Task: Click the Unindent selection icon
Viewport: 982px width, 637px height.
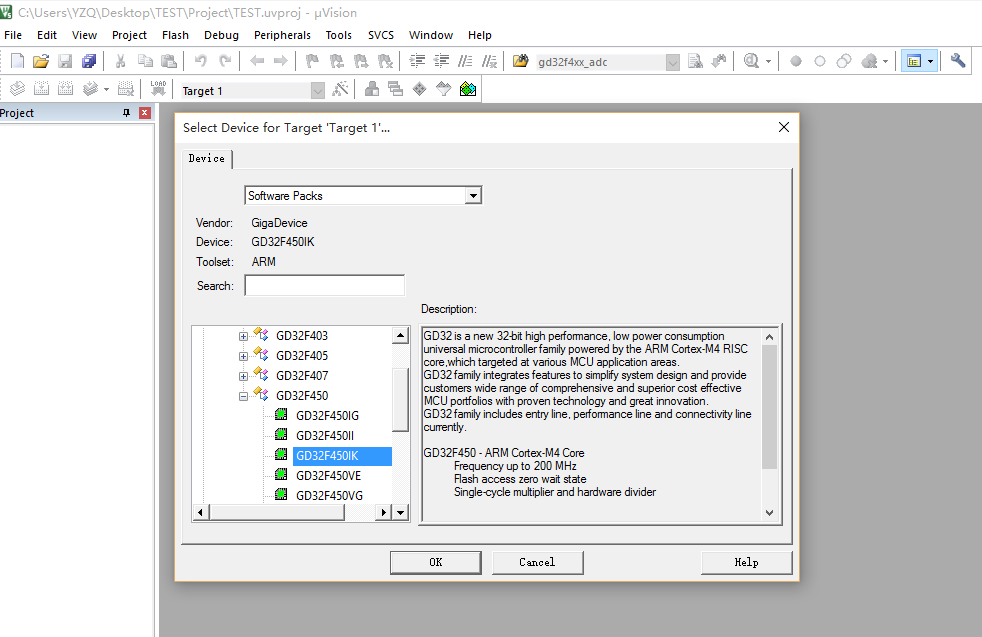Action: click(442, 61)
